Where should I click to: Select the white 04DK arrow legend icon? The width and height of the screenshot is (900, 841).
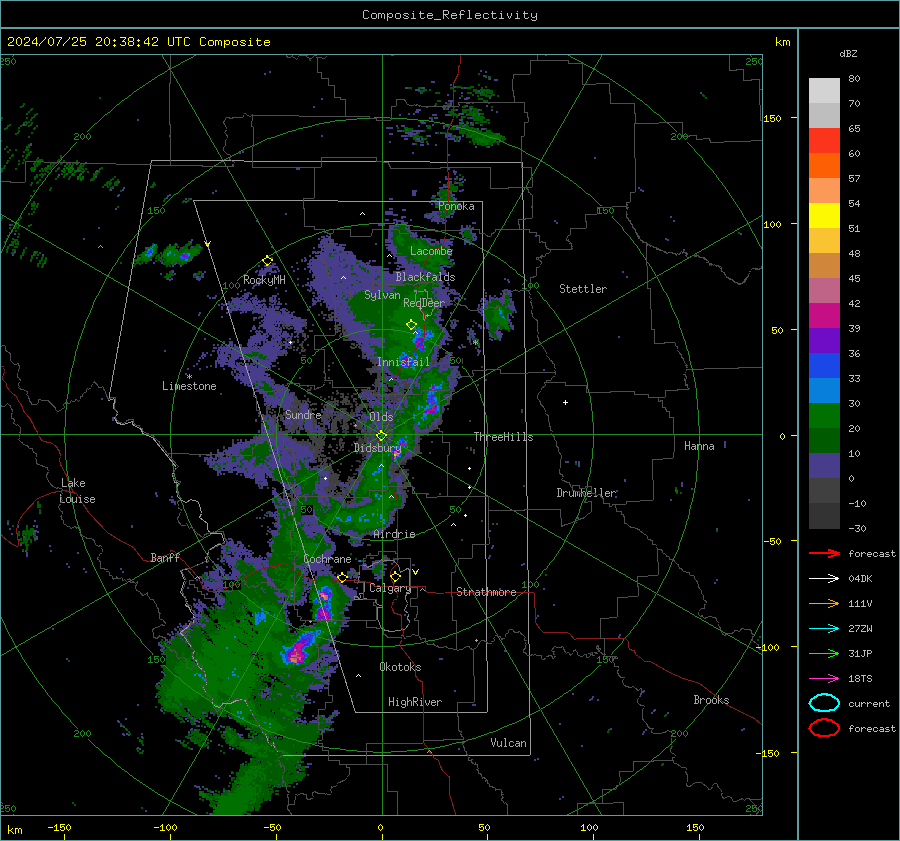(x=824, y=579)
